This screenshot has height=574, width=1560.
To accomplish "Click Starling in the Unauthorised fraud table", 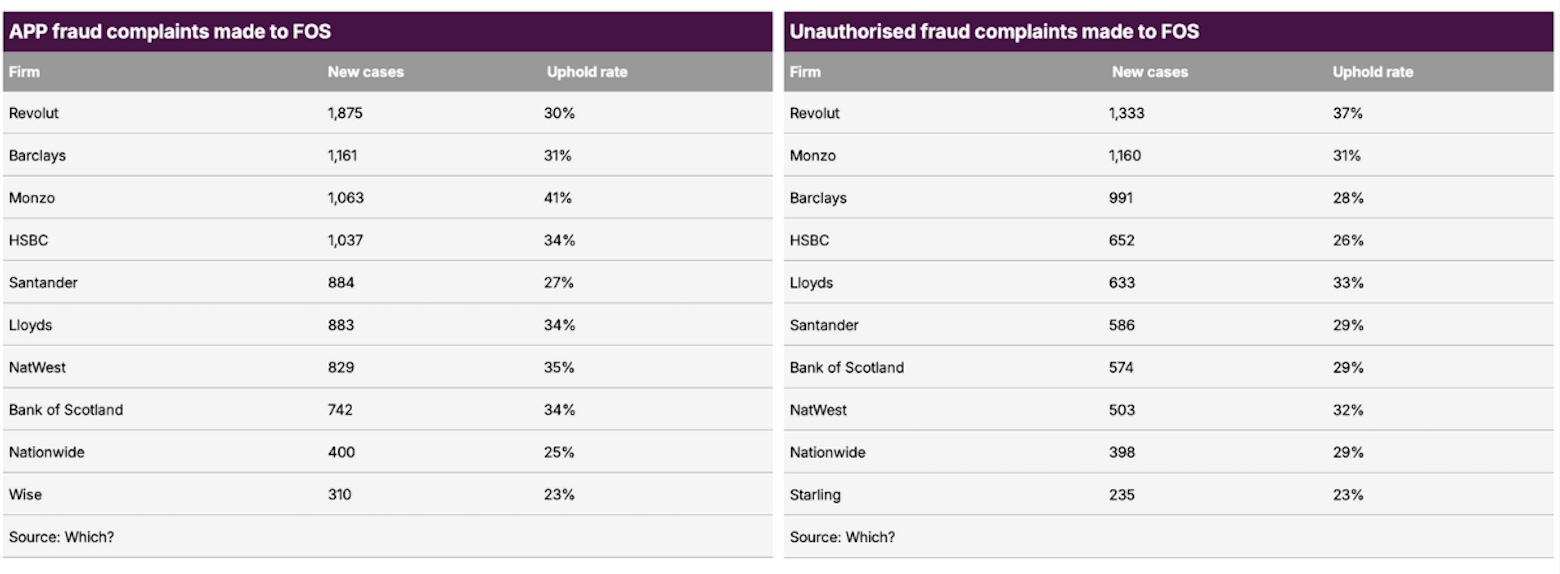I will tap(815, 495).
